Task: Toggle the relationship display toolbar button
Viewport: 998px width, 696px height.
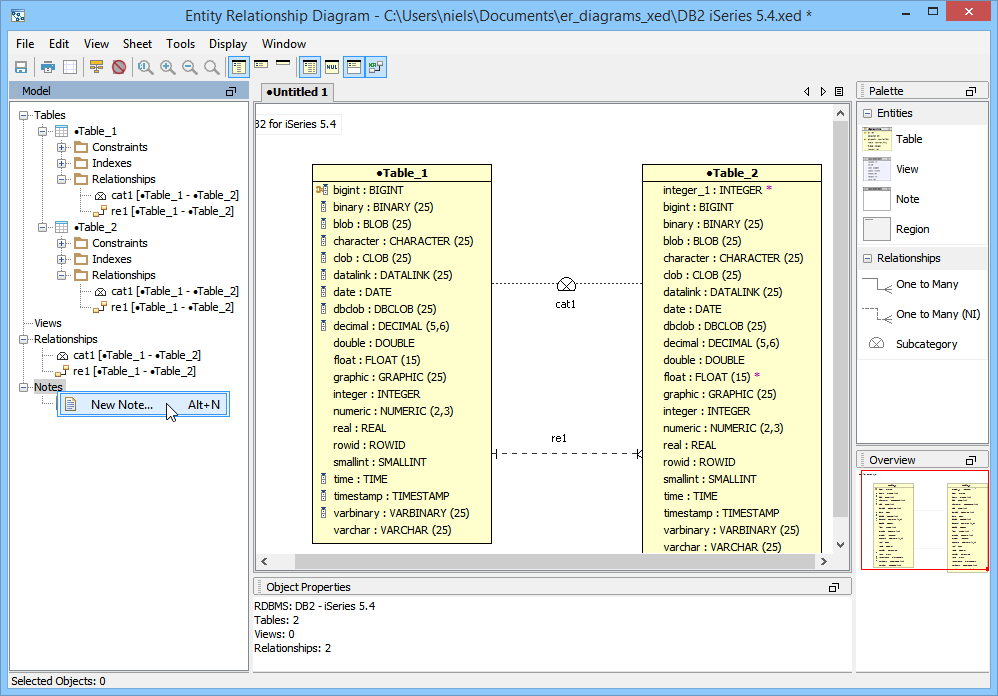Action: coord(376,67)
